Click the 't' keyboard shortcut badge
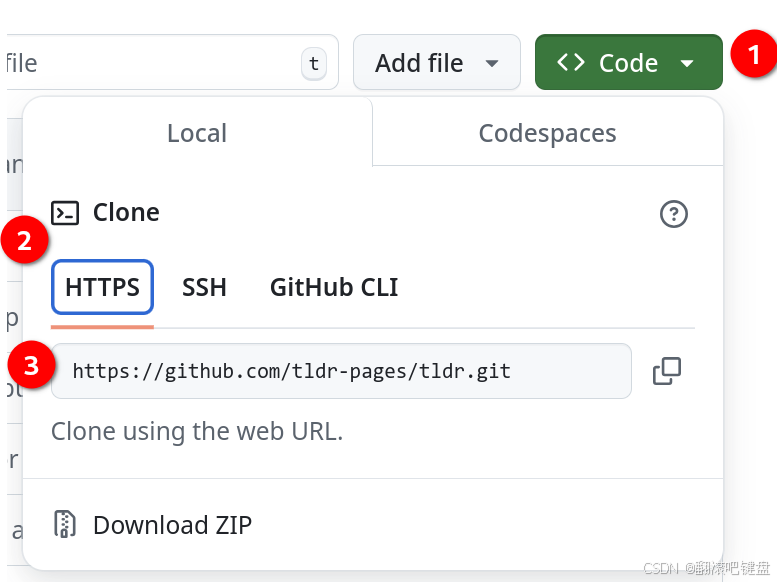Viewport: 777px width, 582px height. click(314, 63)
